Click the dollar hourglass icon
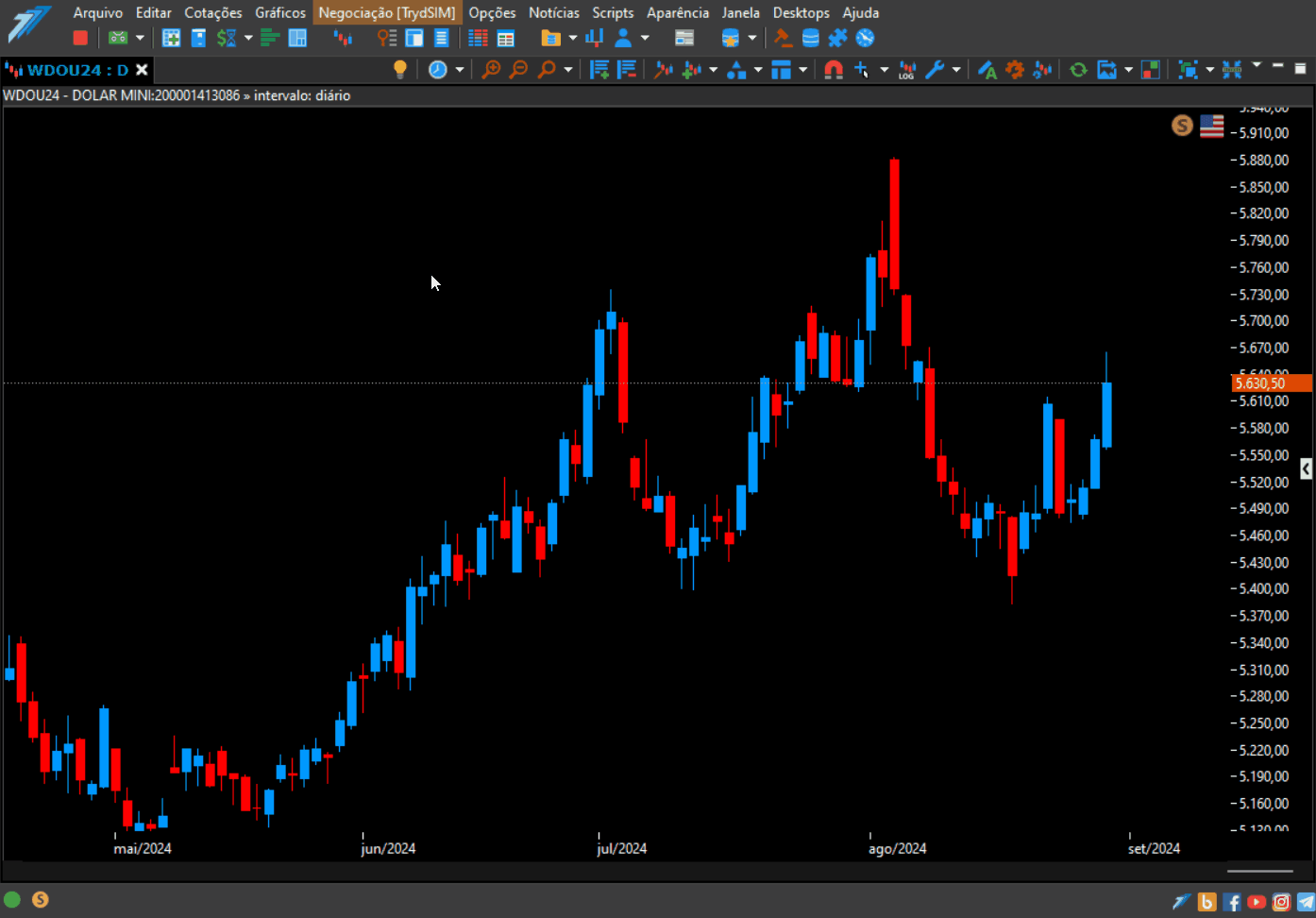Image resolution: width=1316 pixels, height=918 pixels. click(227, 38)
